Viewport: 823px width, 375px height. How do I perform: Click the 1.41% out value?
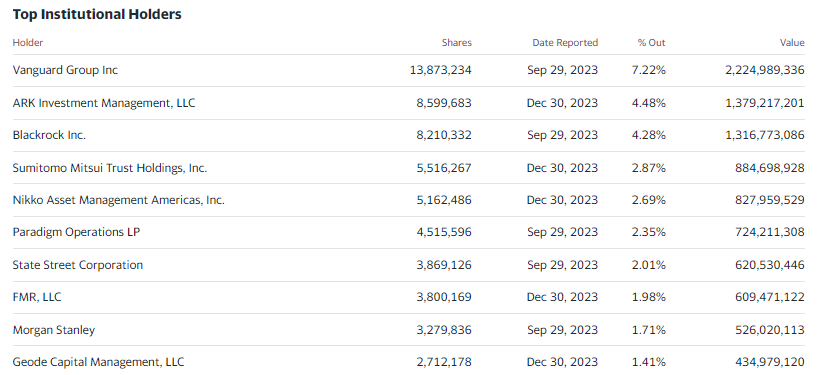(x=649, y=362)
